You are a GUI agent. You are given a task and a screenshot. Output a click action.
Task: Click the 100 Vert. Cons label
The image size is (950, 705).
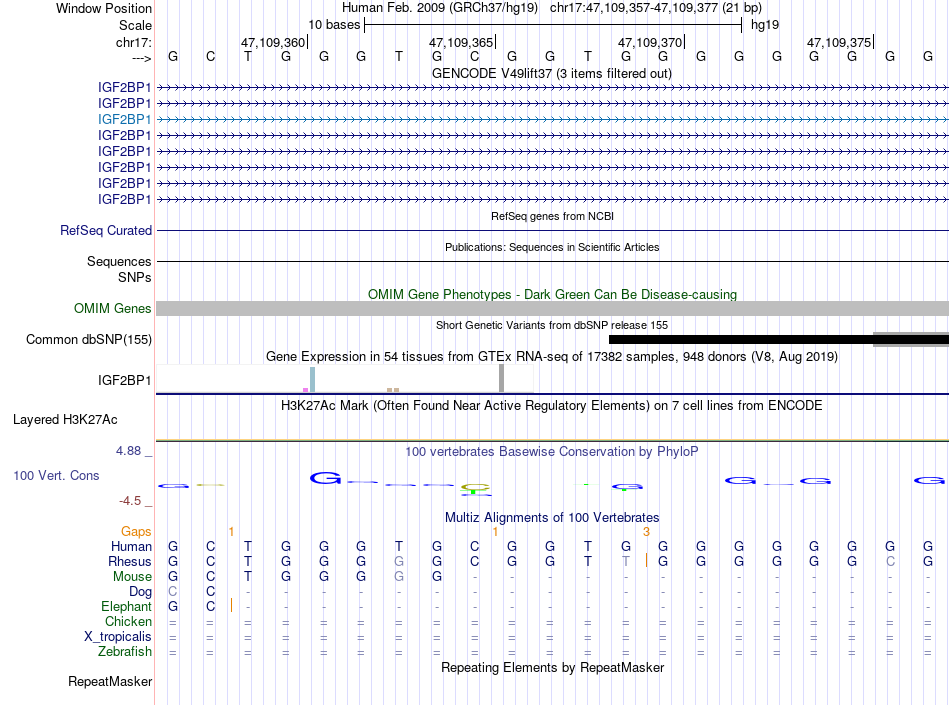pos(56,475)
